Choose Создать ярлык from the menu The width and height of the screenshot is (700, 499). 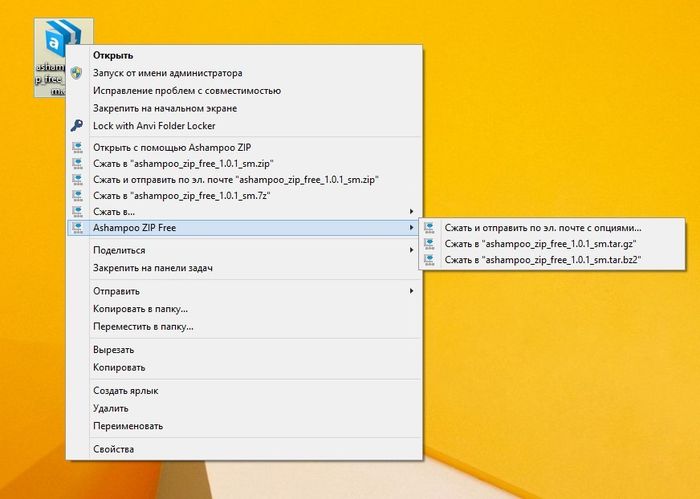point(126,391)
